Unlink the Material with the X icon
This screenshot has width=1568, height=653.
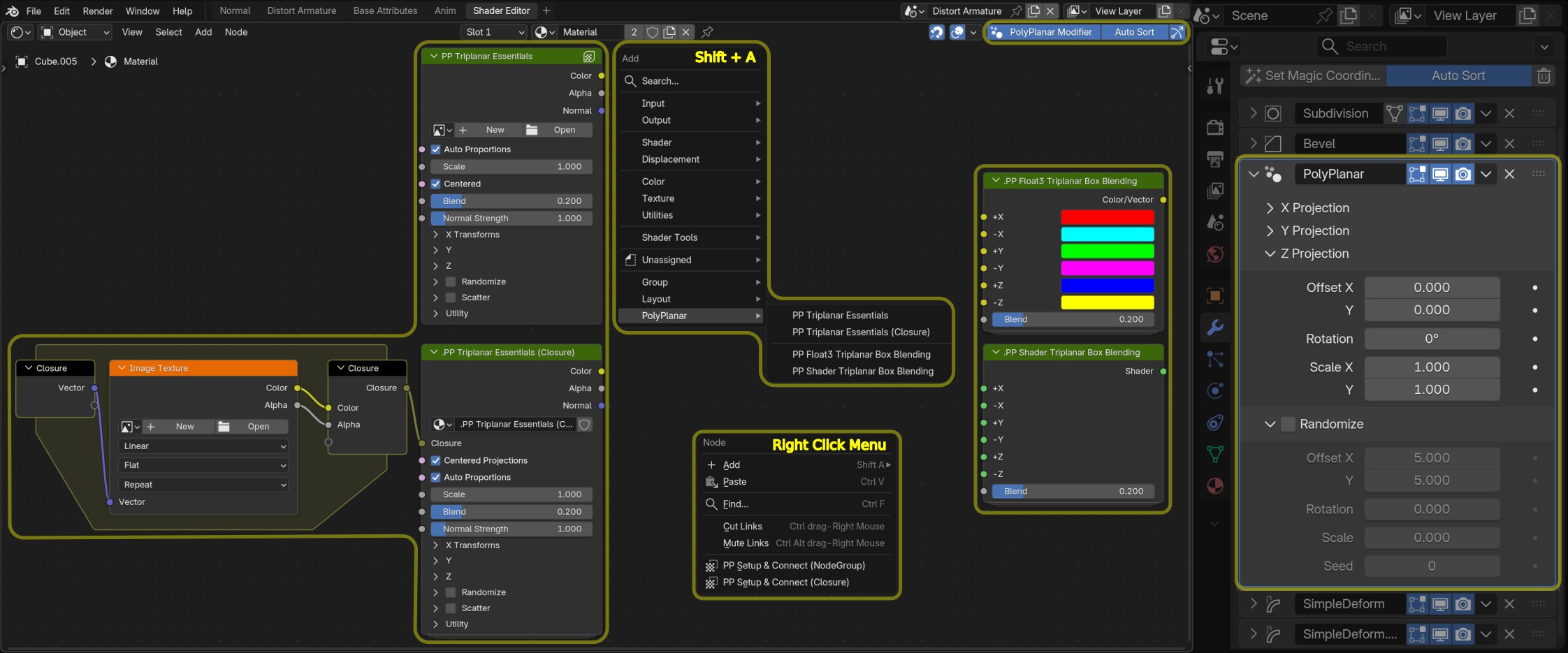(x=686, y=32)
